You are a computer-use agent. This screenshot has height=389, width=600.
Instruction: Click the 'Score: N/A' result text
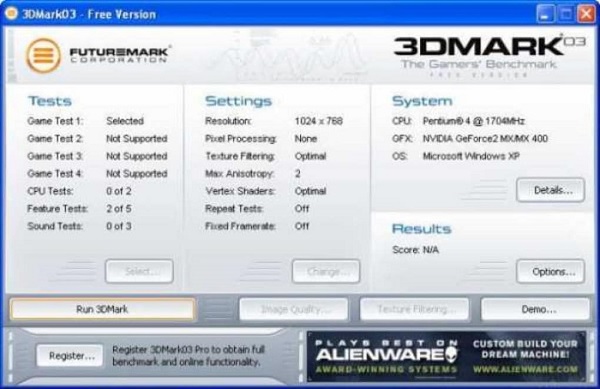tap(416, 250)
